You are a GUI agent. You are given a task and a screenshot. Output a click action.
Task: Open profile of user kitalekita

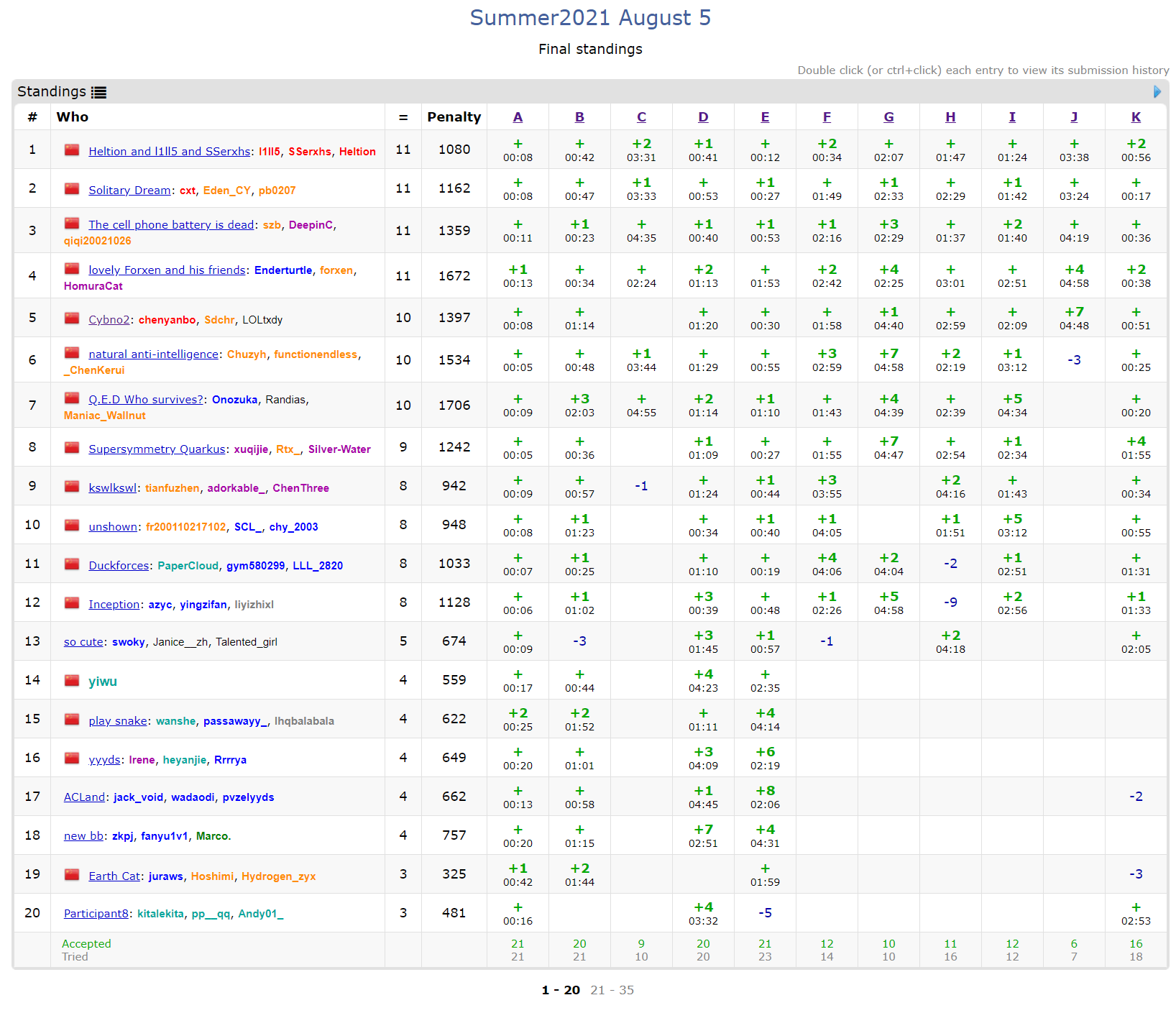click(160, 914)
